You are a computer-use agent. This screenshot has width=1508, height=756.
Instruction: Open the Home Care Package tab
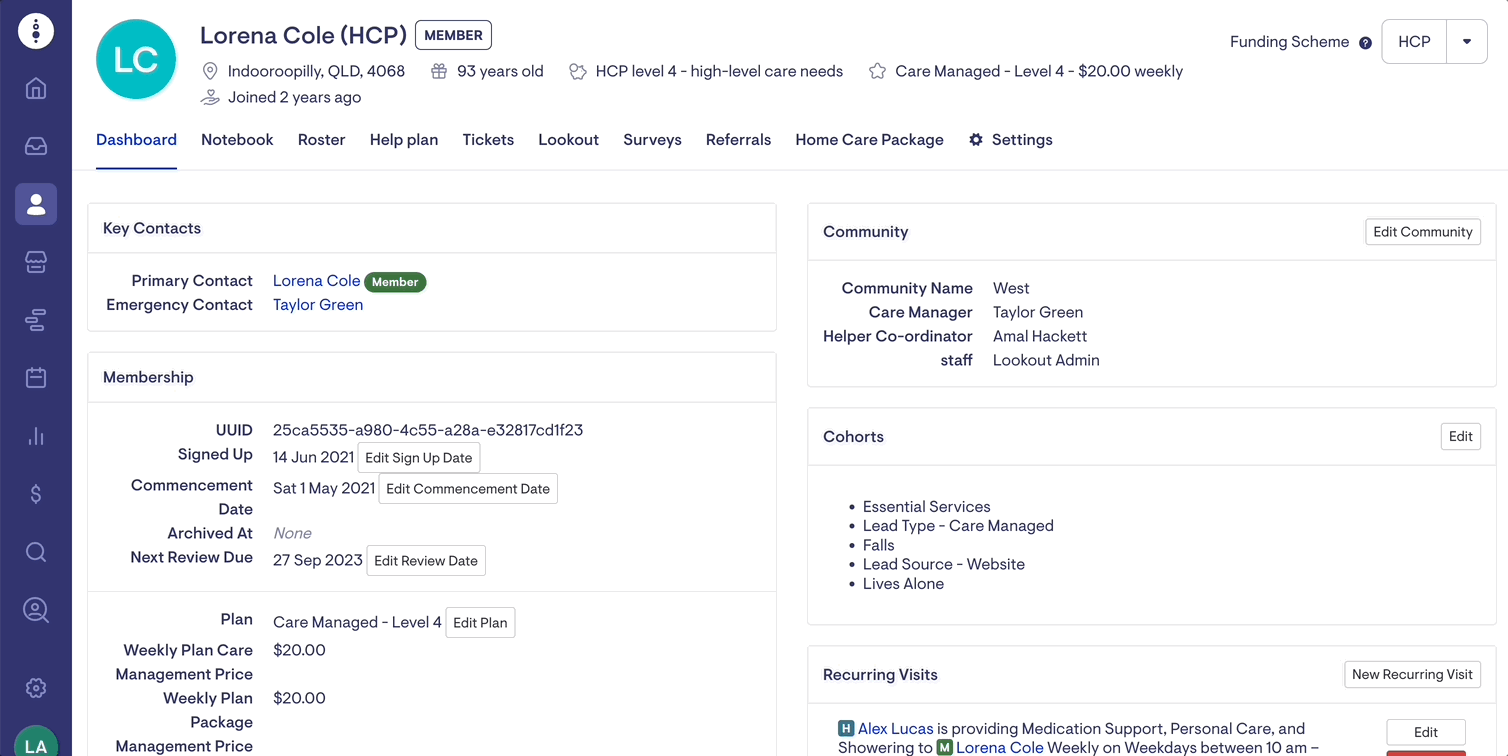pos(869,140)
